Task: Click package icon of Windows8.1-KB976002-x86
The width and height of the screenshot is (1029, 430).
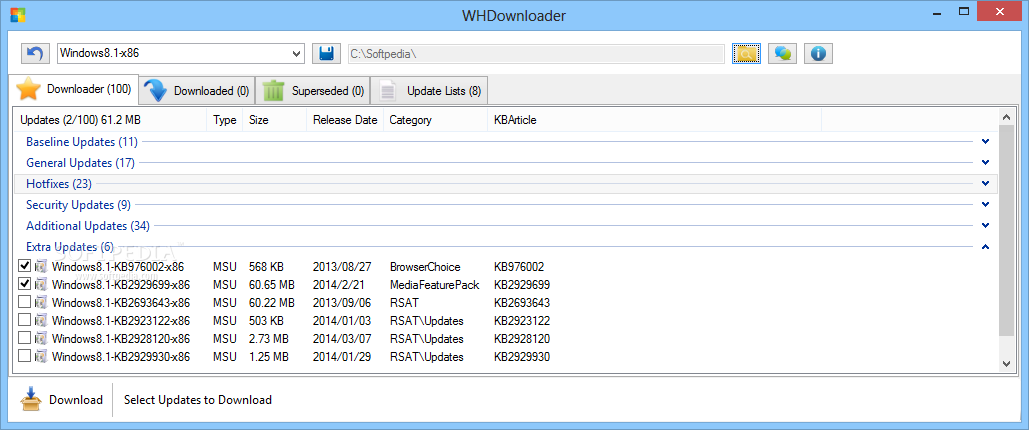Action: point(41,267)
